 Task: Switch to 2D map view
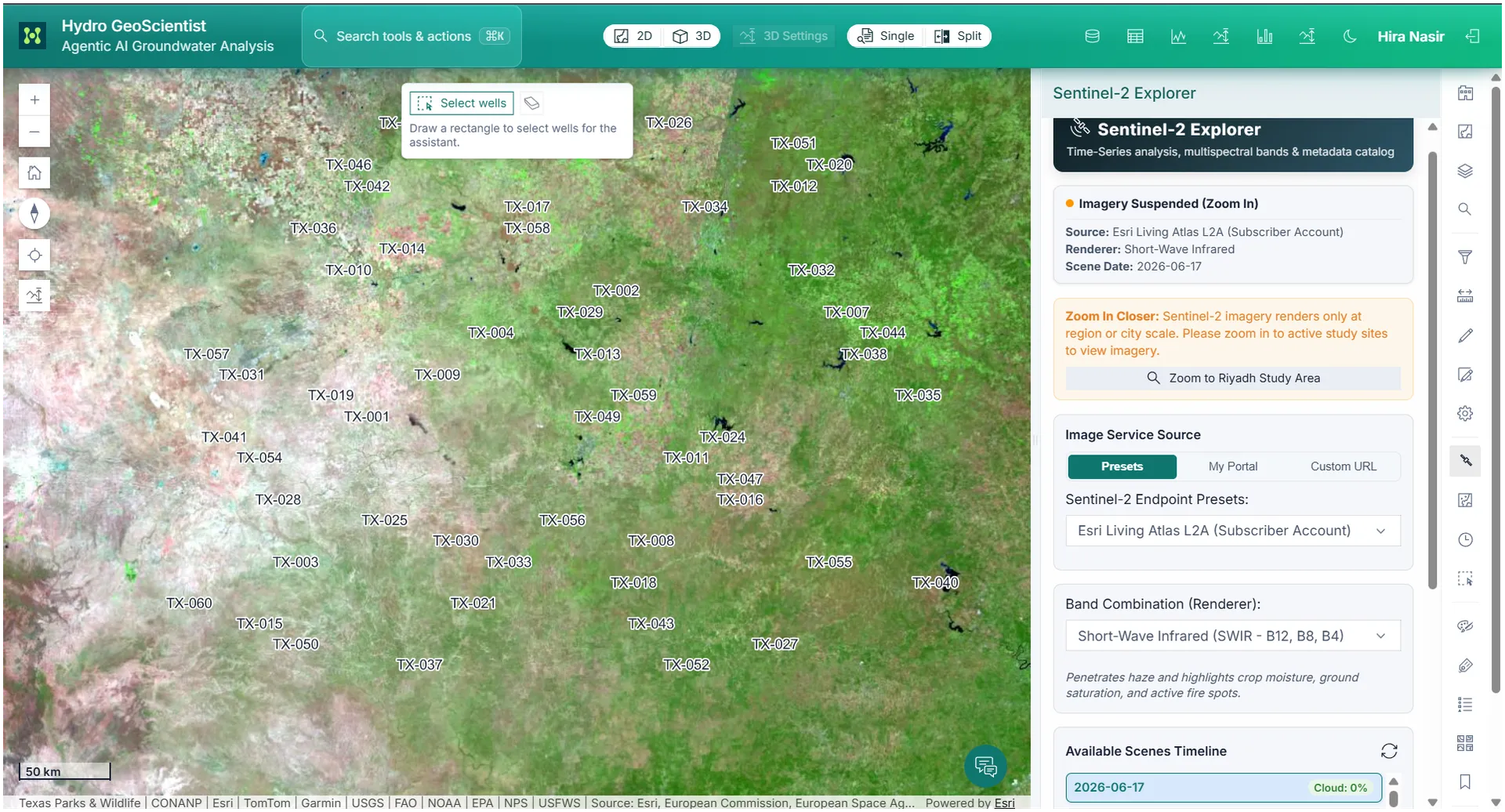[x=633, y=36]
